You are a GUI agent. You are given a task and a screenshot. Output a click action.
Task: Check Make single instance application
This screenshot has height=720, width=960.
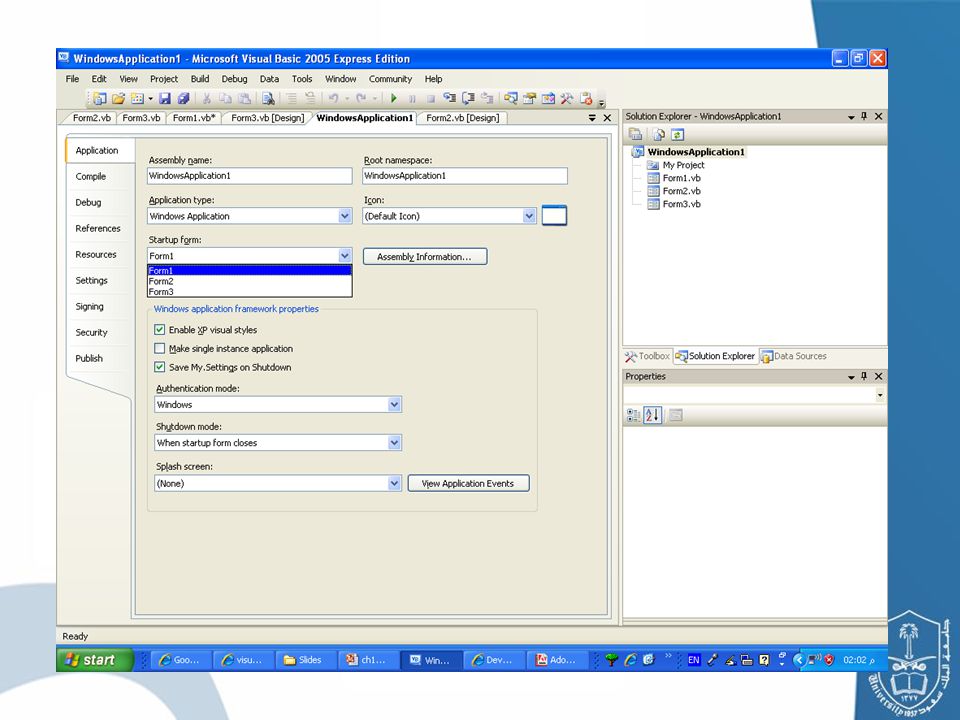pos(160,348)
